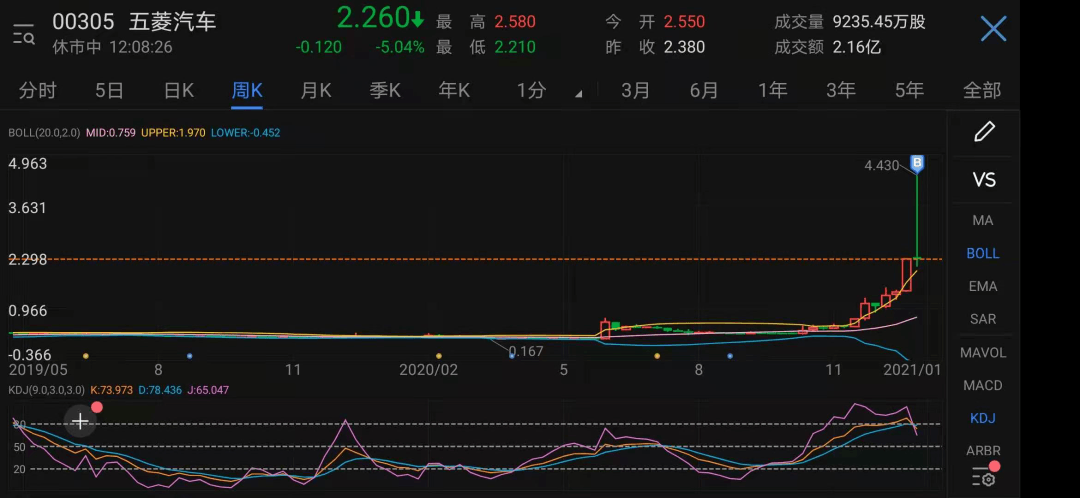
Task: Switch to the 日K daily tab
Action: 178,90
